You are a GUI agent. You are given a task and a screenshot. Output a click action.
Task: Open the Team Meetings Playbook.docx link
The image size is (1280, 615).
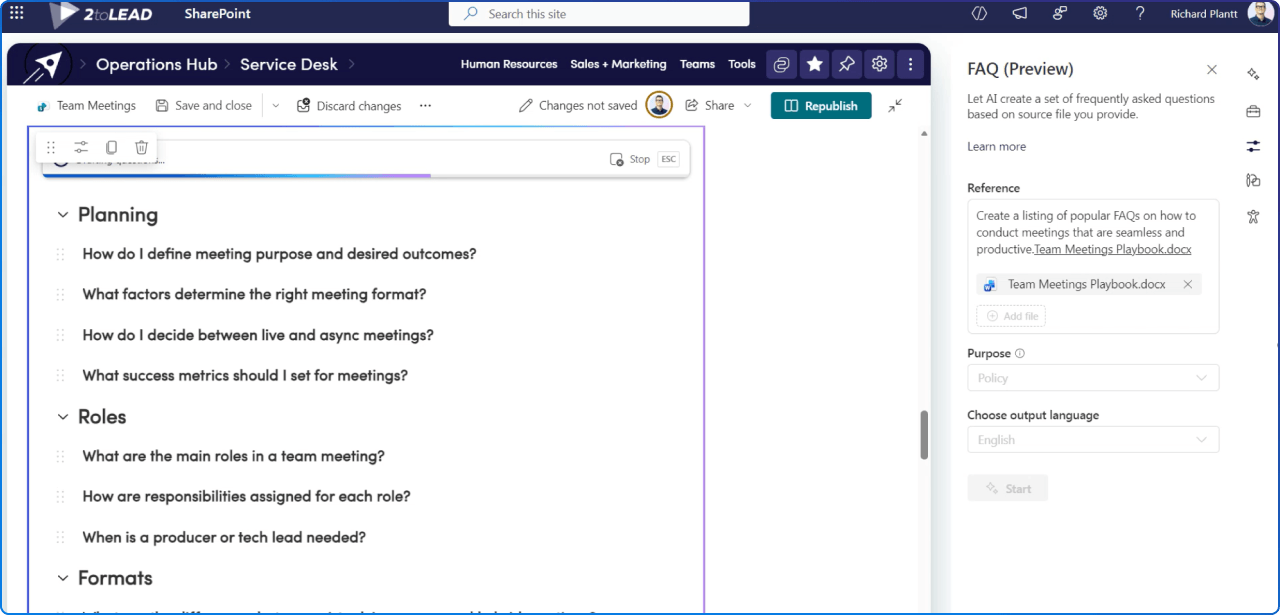pos(1112,249)
